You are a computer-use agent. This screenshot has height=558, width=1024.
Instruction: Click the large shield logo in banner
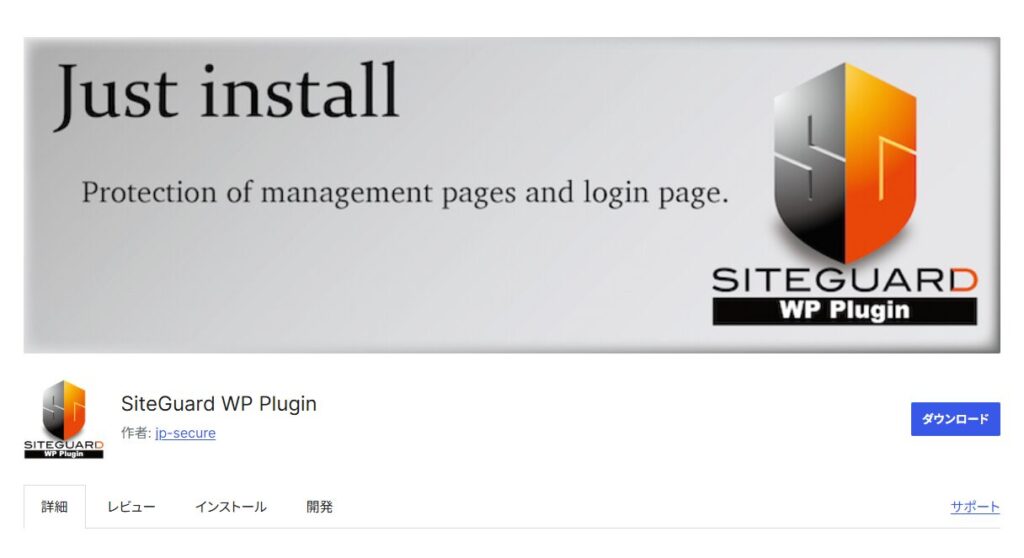[845, 163]
